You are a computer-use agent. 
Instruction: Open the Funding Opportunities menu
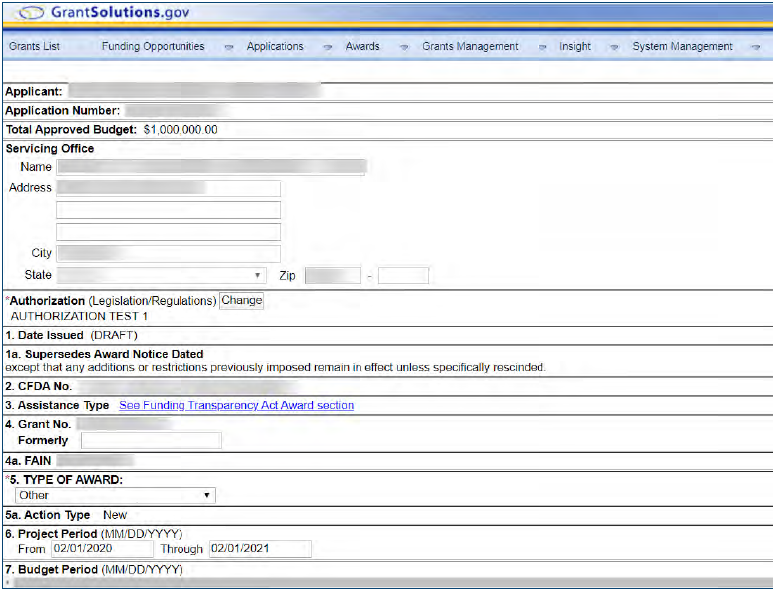[x=152, y=47]
